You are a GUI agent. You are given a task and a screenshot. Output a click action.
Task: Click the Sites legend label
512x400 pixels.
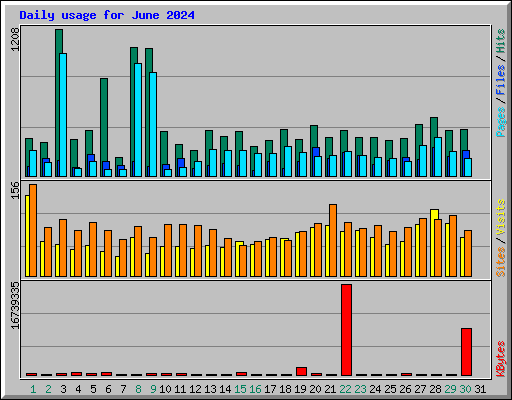coord(501,262)
